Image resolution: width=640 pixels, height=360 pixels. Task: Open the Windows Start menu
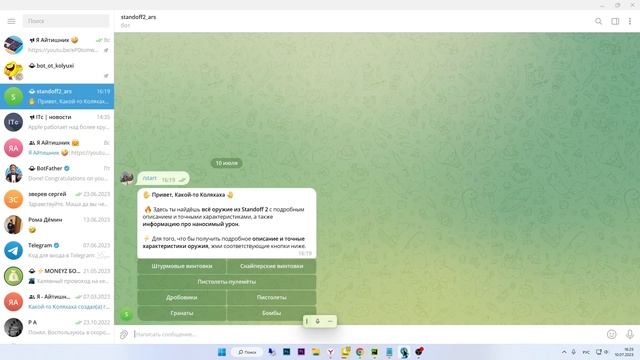coord(222,352)
